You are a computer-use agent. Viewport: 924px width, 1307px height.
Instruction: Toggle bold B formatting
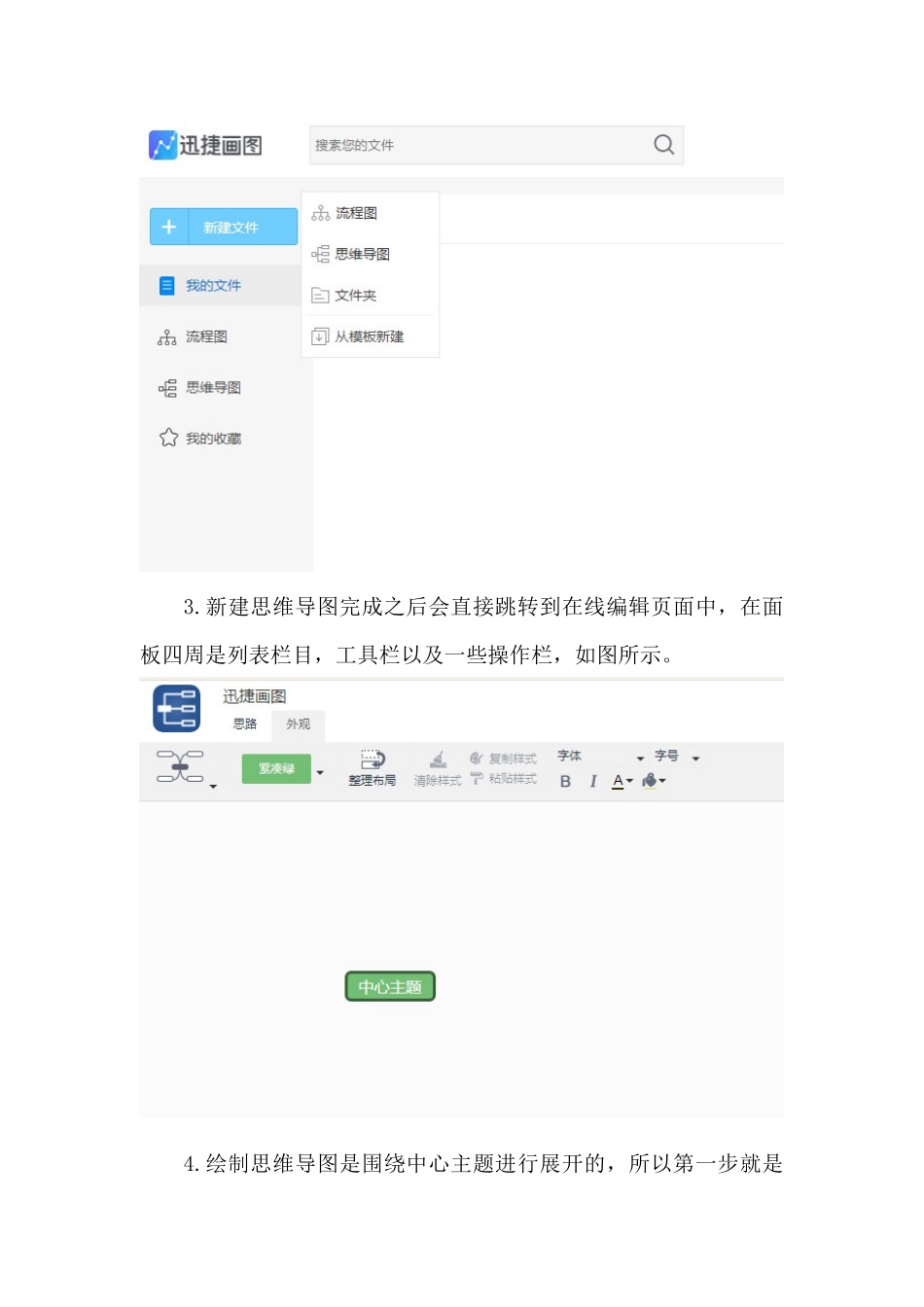[x=566, y=781]
